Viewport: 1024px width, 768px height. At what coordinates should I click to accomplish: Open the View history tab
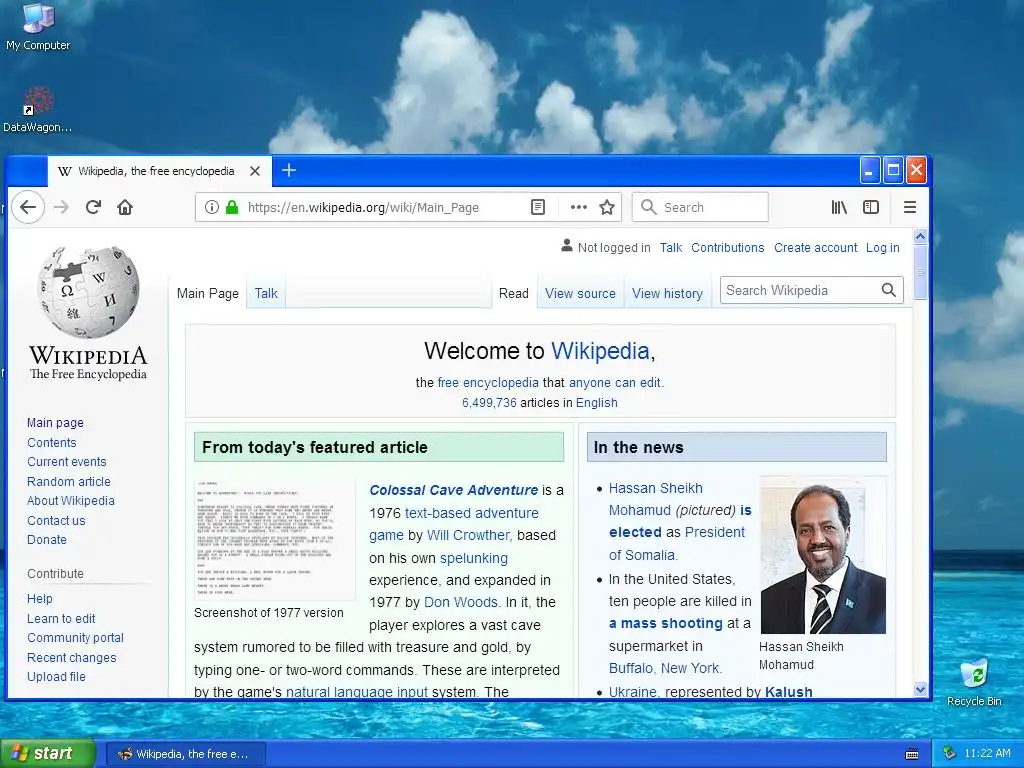click(667, 293)
